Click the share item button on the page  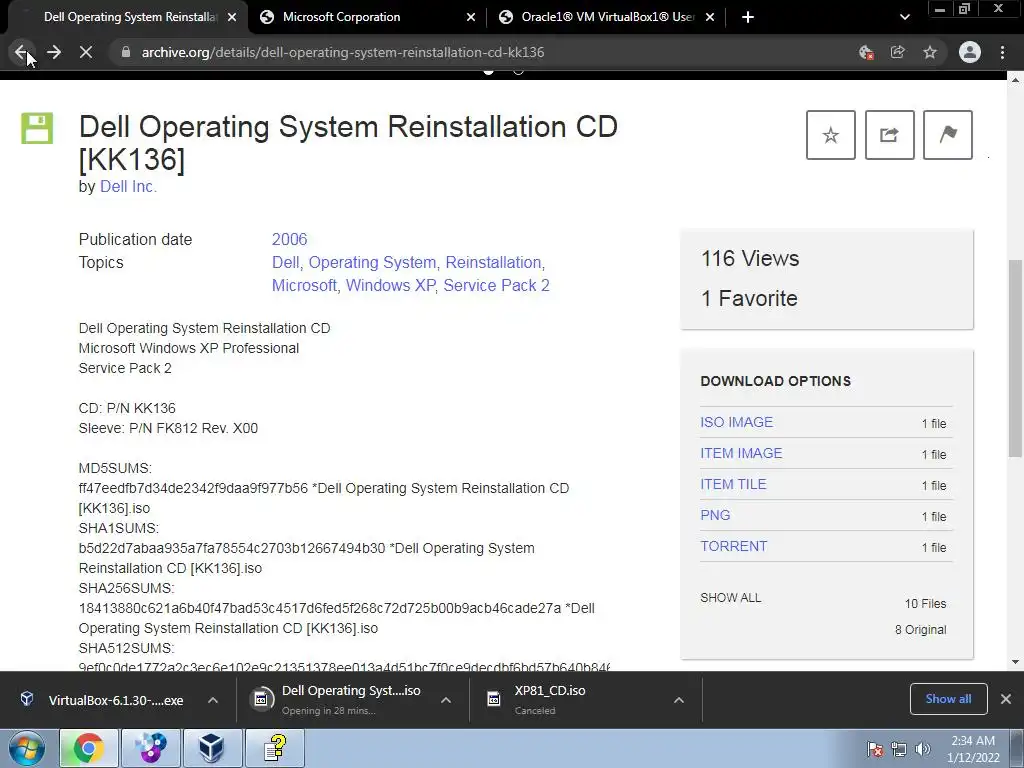[x=889, y=135]
